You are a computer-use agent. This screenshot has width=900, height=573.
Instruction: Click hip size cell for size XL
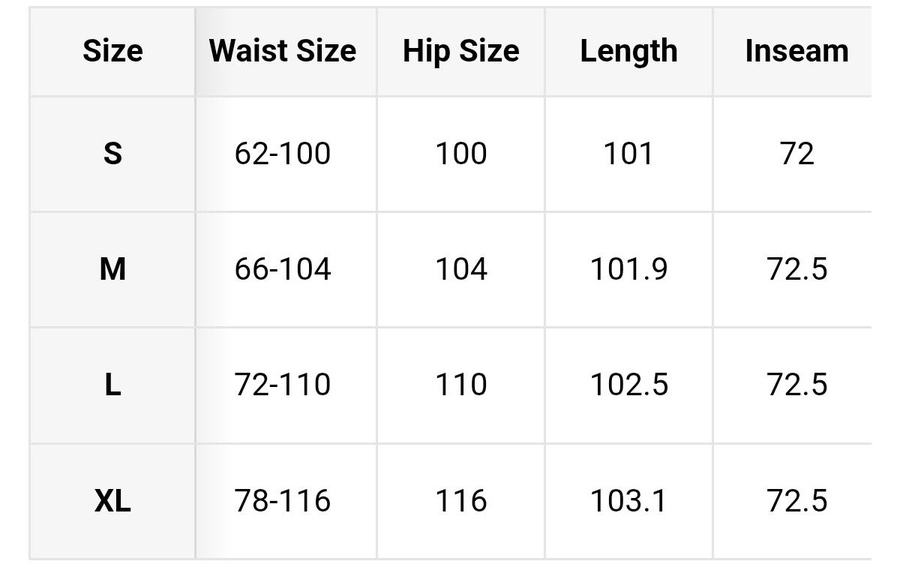coord(461,501)
